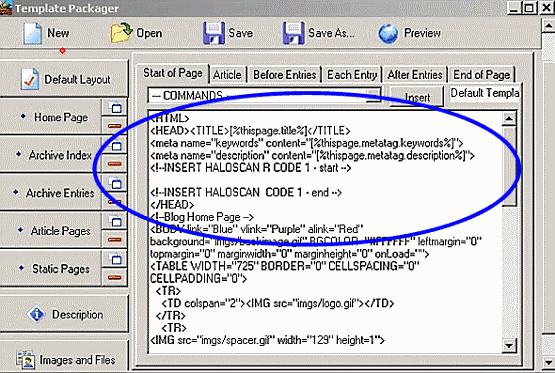The height and width of the screenshot is (373, 555).
Task: Click inside the HTML template code area
Action: click(325, 232)
